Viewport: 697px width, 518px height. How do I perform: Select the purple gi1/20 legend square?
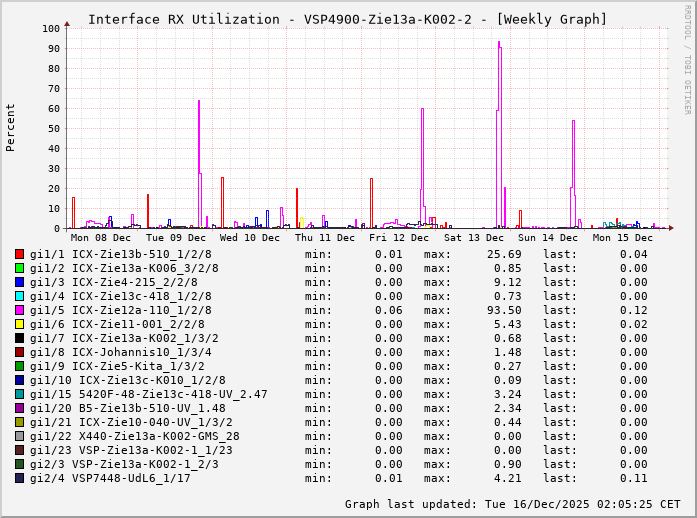pos(19,408)
